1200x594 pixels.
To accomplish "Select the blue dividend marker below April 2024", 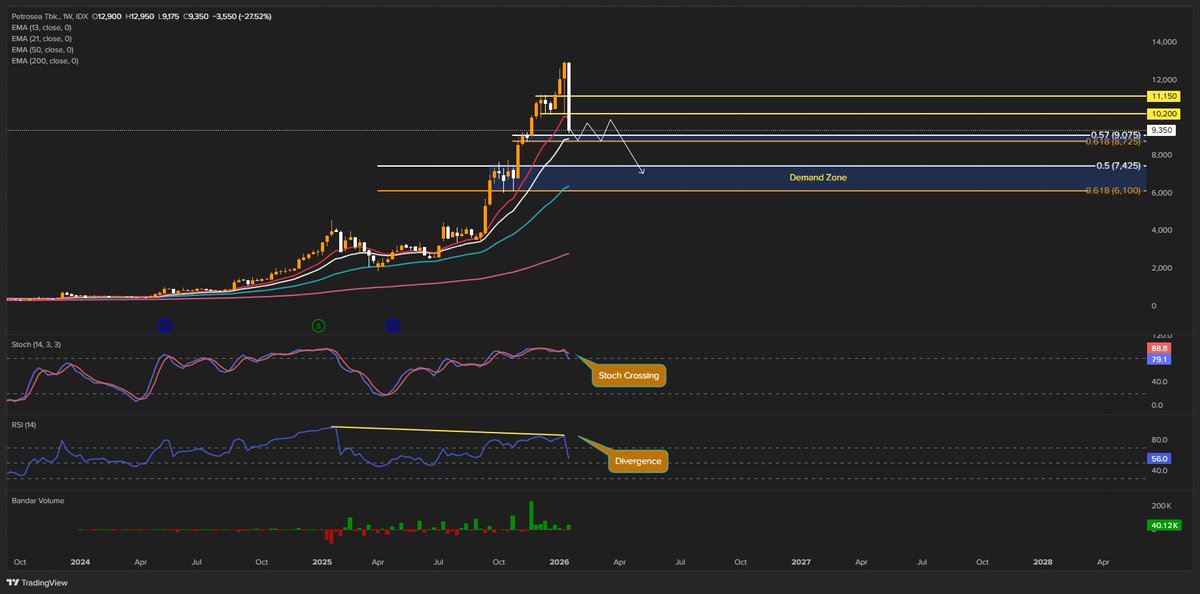I will pos(163,324).
